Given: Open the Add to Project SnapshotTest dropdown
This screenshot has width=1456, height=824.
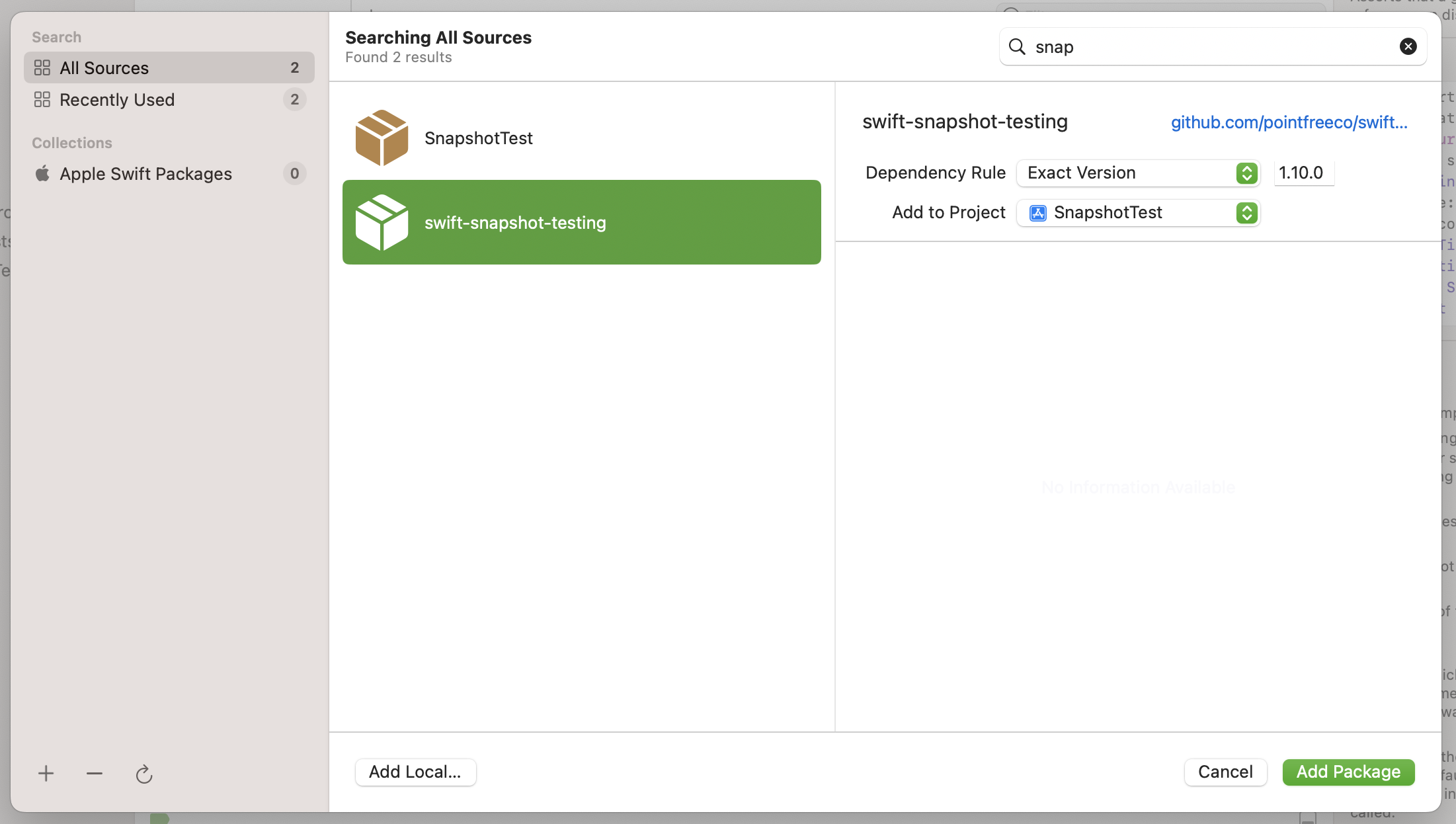Looking at the screenshot, I should point(1137,213).
